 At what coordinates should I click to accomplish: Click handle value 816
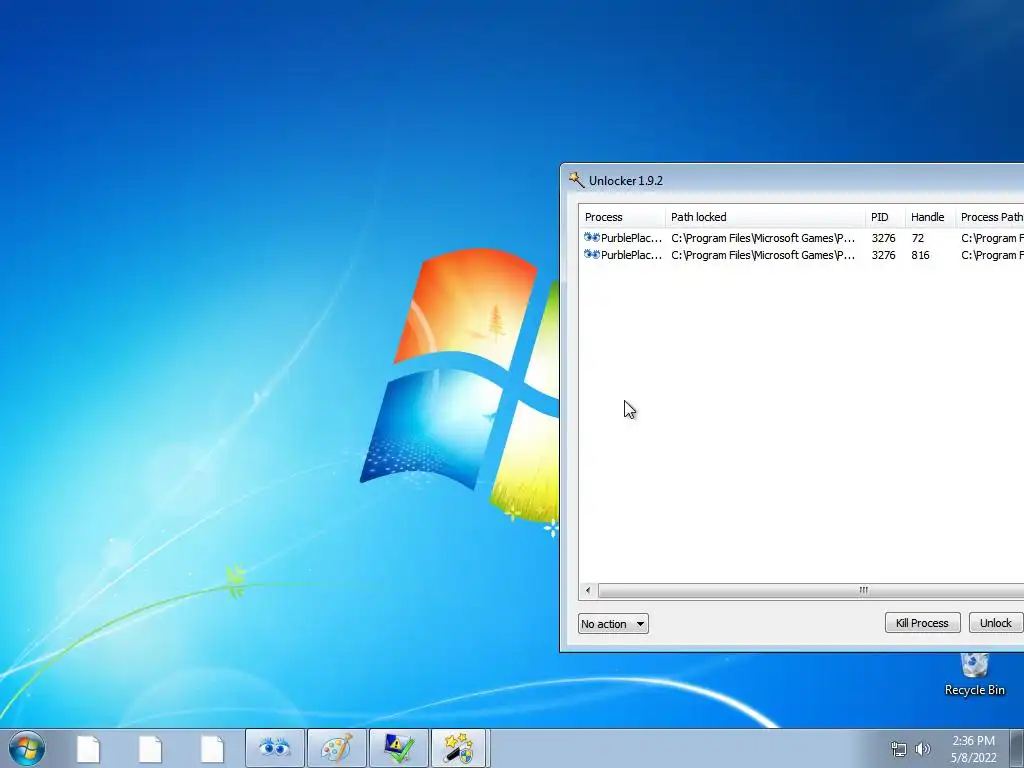pos(920,255)
